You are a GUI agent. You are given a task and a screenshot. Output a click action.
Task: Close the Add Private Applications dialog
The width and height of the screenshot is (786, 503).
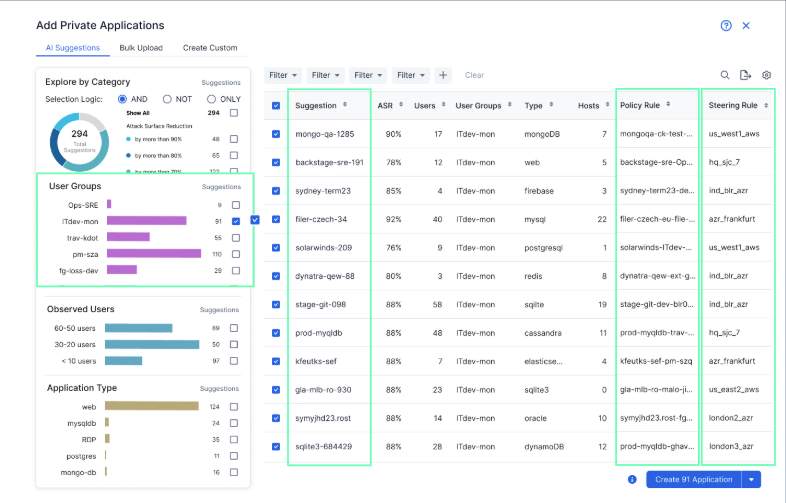click(x=746, y=26)
